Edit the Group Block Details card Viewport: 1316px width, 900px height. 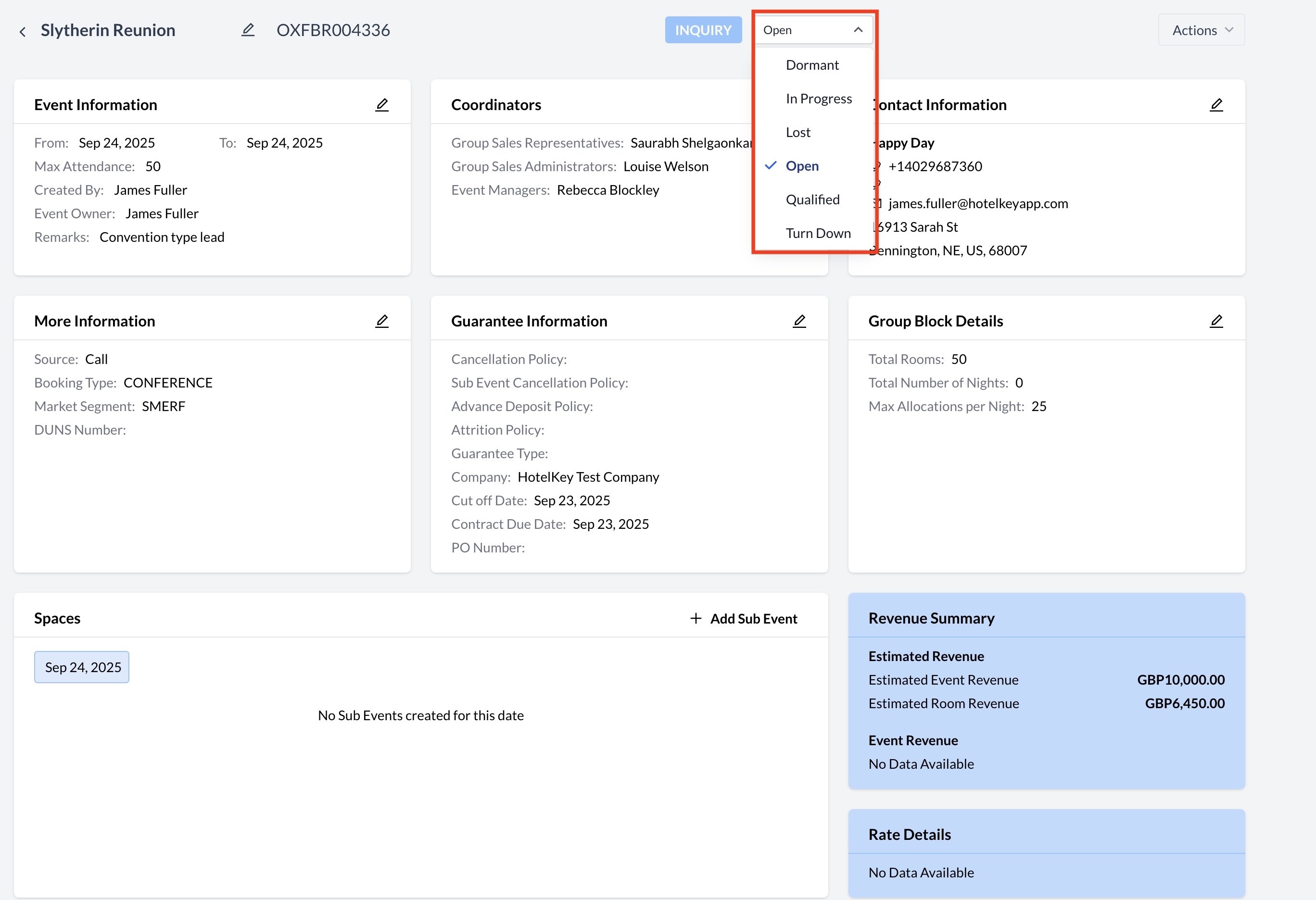point(1216,321)
